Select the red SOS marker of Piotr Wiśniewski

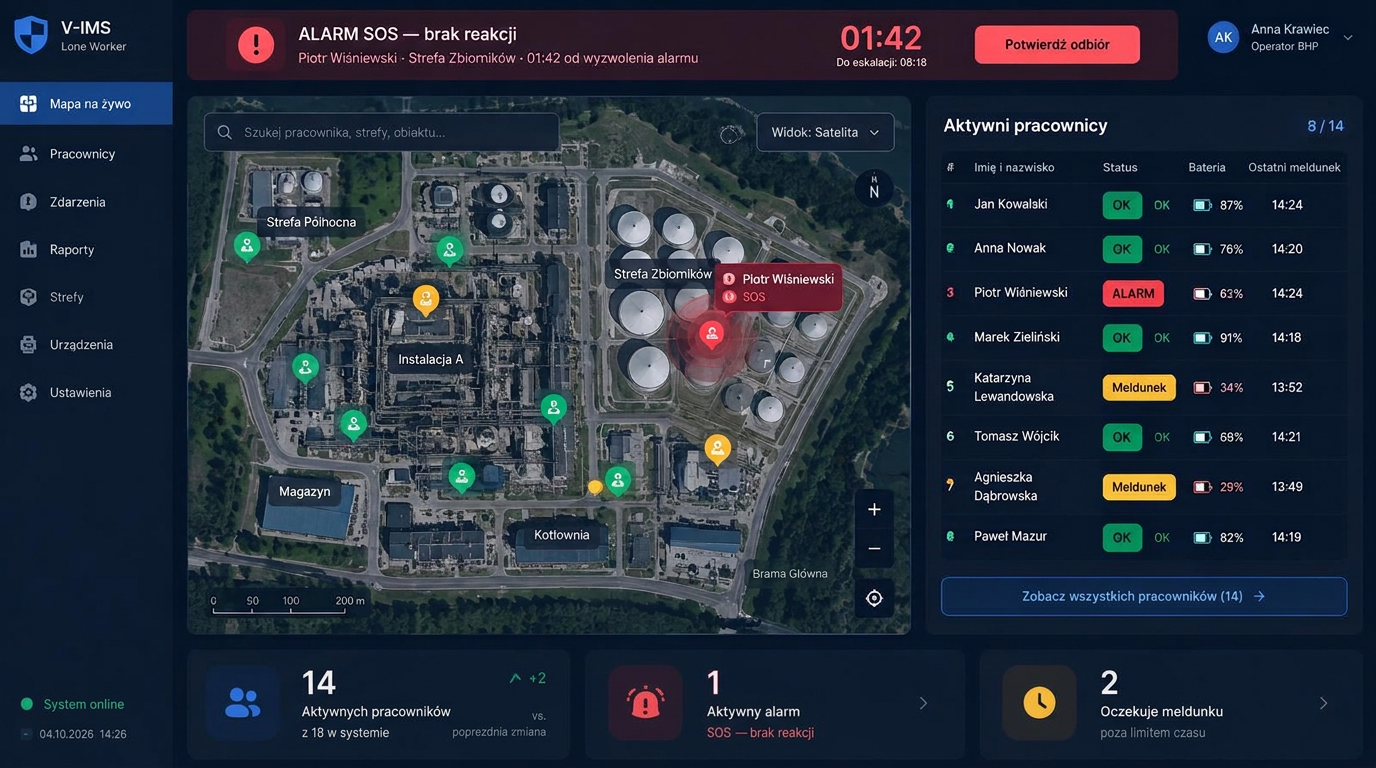pos(711,334)
